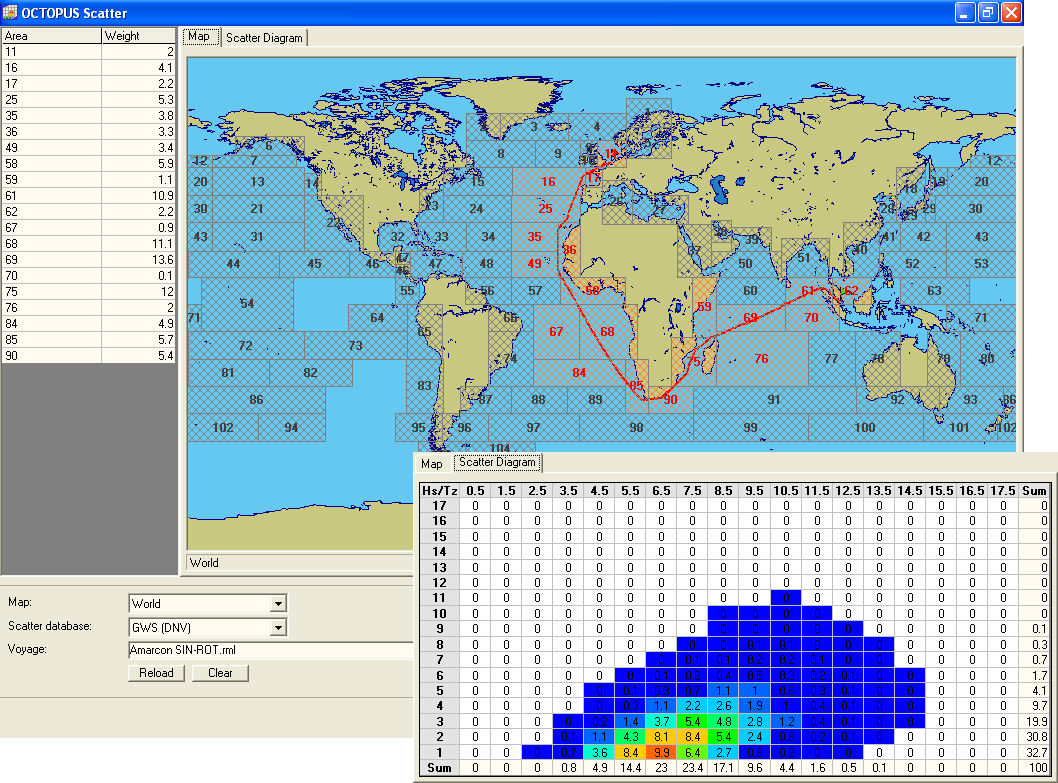
Task: Minimize the OCTOPUS Scatter window
Action: [965, 13]
